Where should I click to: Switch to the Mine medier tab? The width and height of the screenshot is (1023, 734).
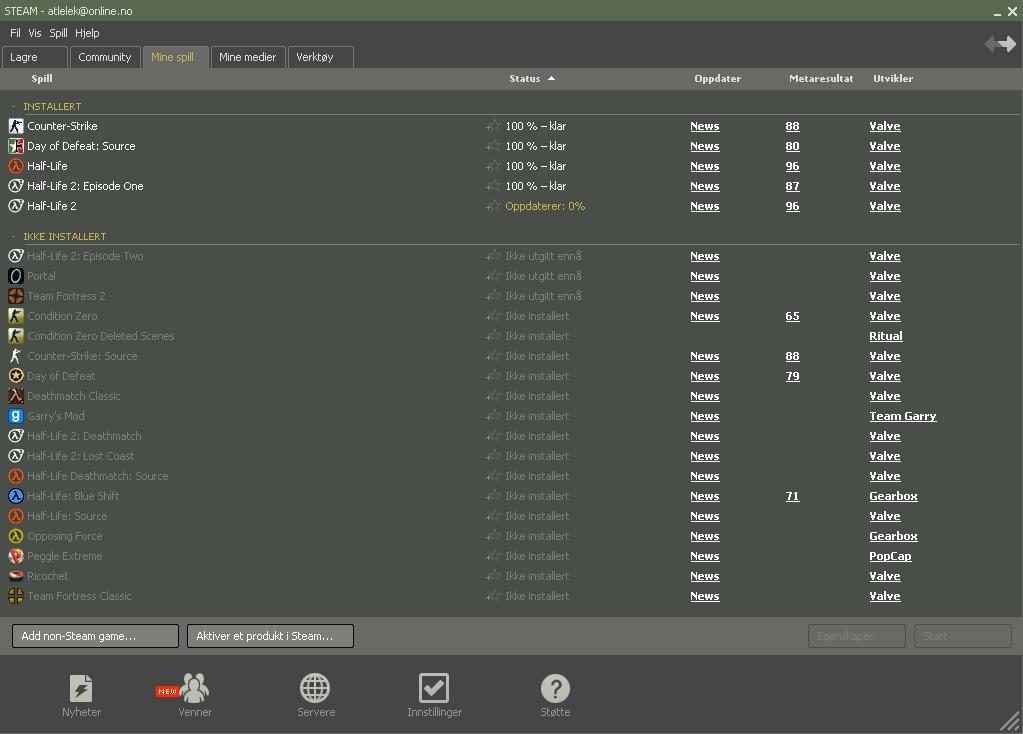pyautogui.click(x=248, y=57)
